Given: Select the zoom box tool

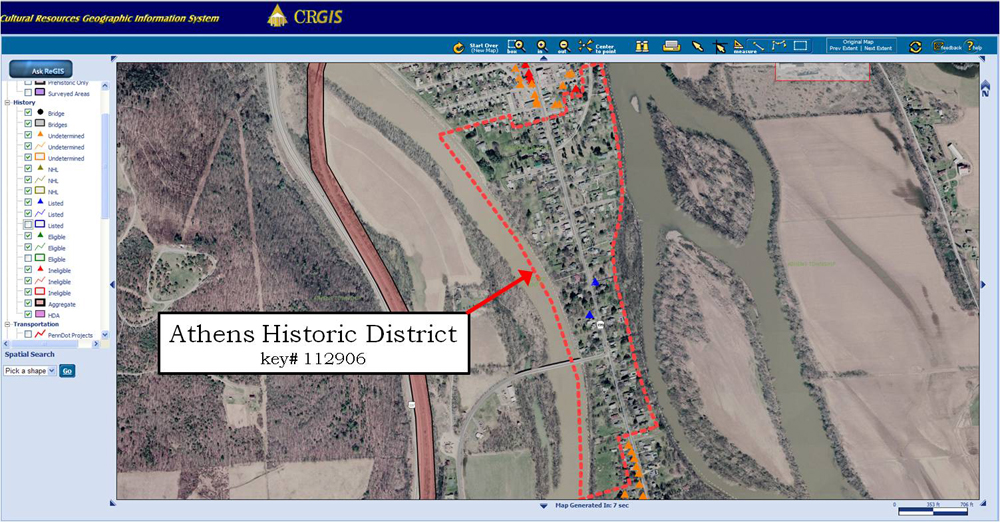Looking at the screenshot, I should pos(516,45).
